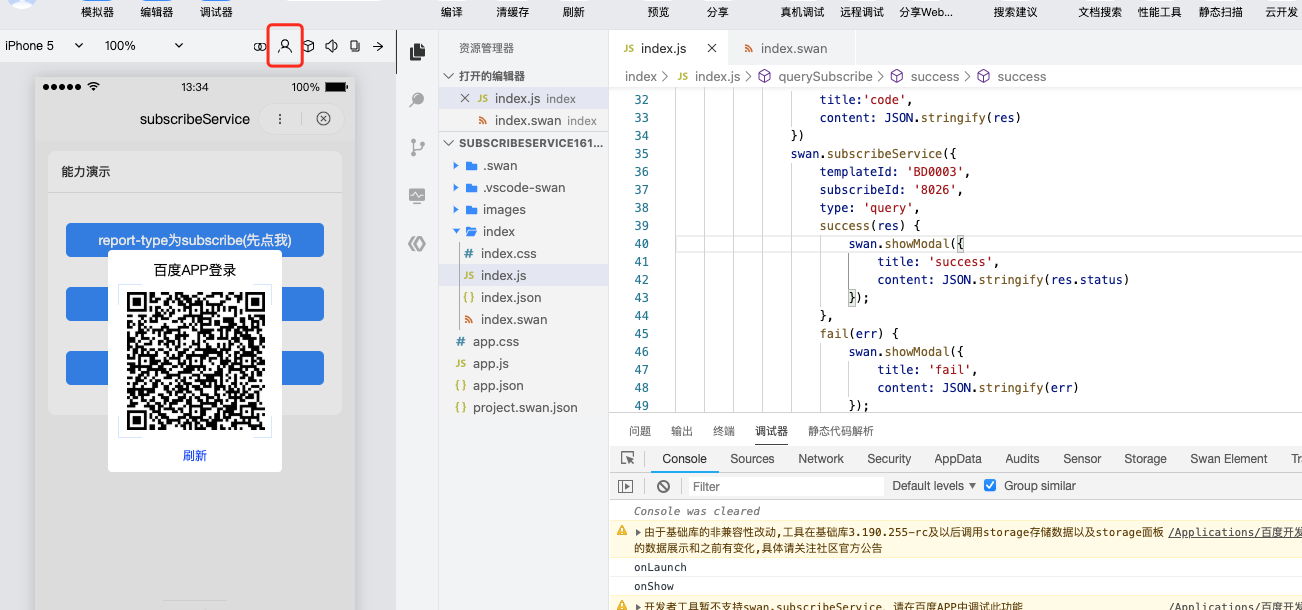Close index.js in open editors list

[464, 98]
